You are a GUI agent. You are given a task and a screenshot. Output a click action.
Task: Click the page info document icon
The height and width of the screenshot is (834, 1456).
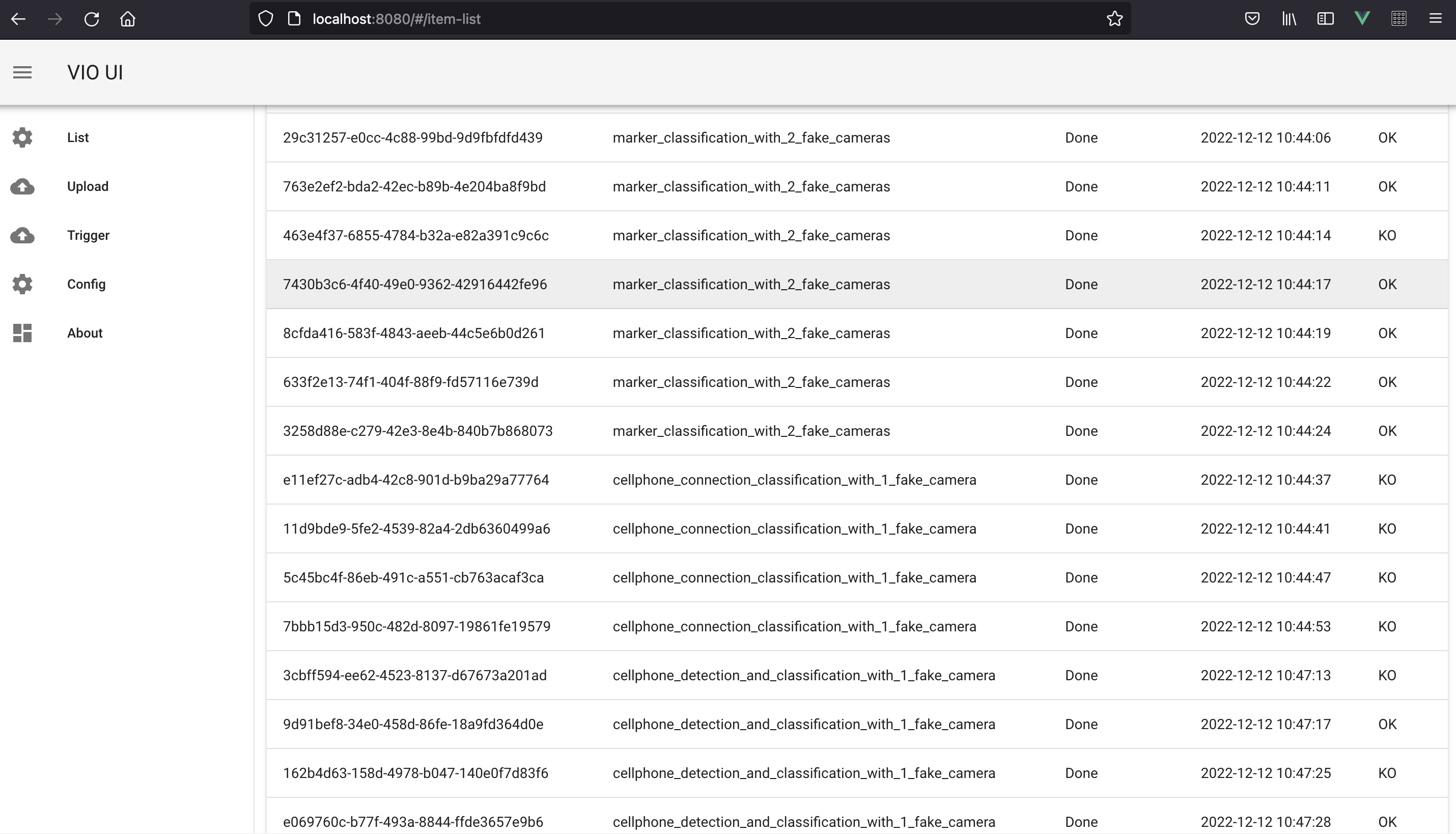pos(294,19)
